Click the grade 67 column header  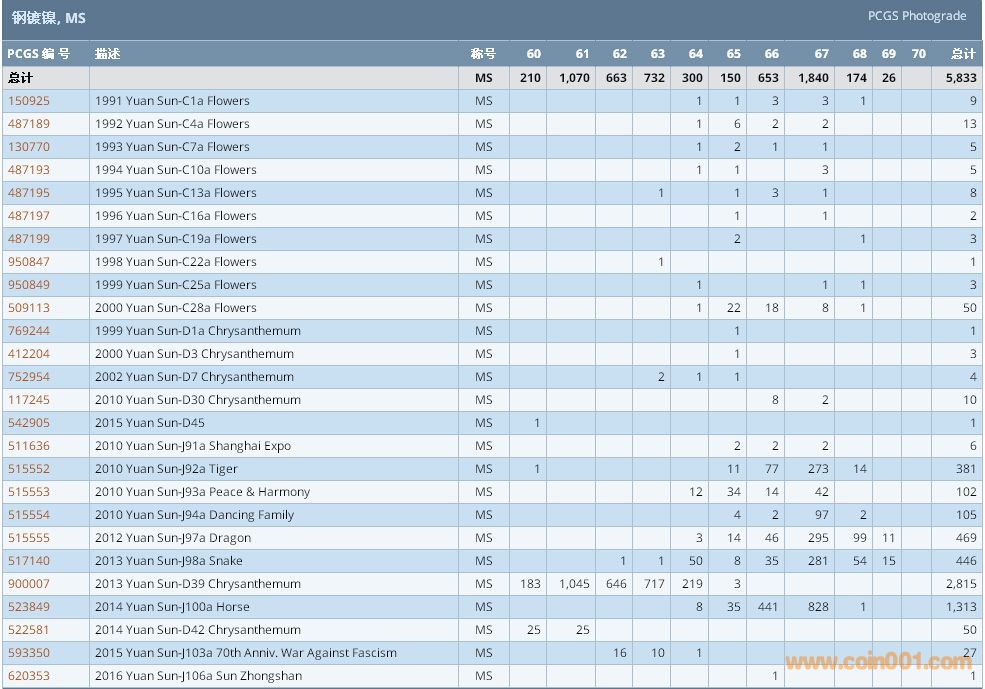tap(821, 54)
